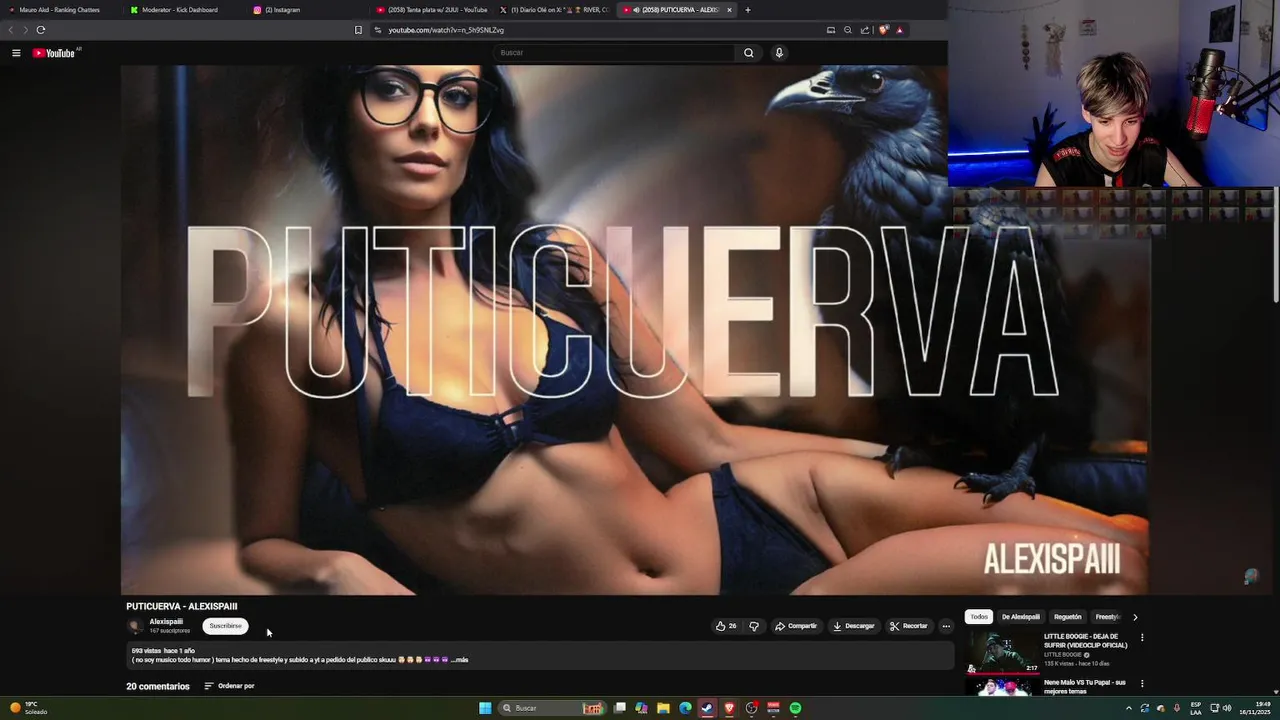Switch to Tanta plata w/ 2UUI YouTube tab
The image size is (1280, 720).
tap(432, 10)
